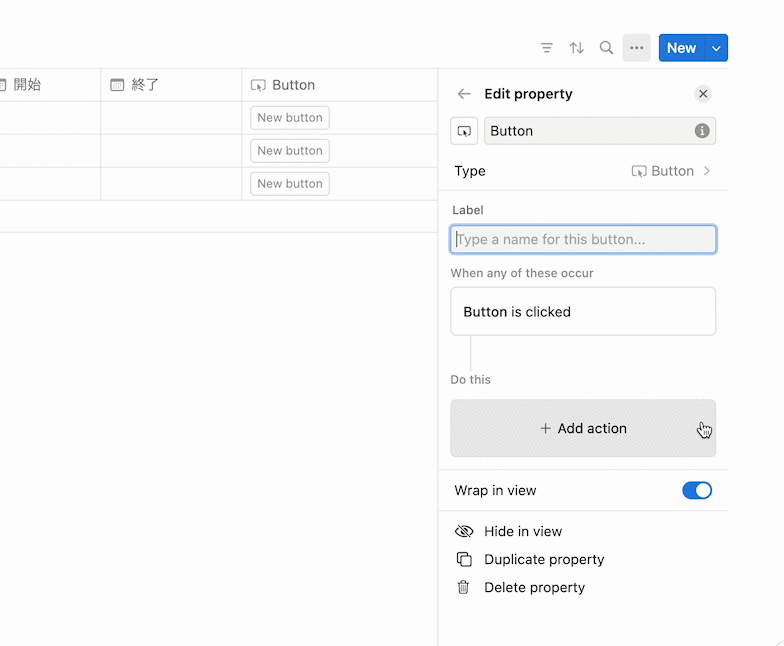Open the filter icon in toolbar
Image resolution: width=784 pixels, height=646 pixels.
[546, 48]
